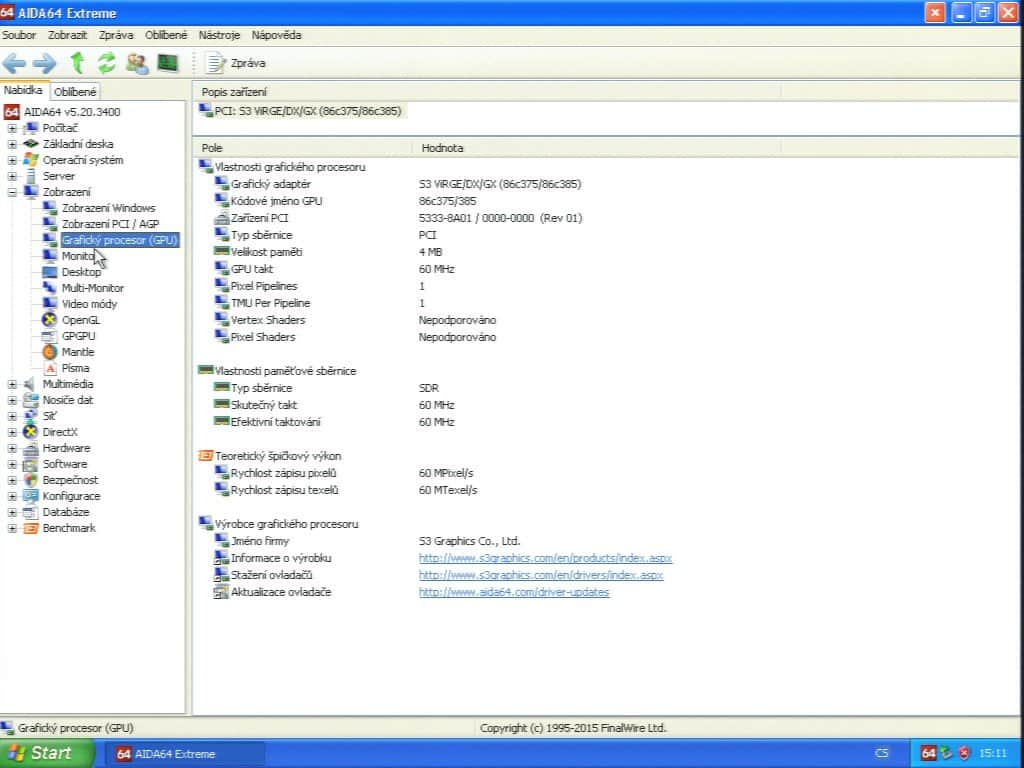The height and width of the screenshot is (768, 1024).
Task: Click the Databáze icon in tree
Action: [x=30, y=512]
